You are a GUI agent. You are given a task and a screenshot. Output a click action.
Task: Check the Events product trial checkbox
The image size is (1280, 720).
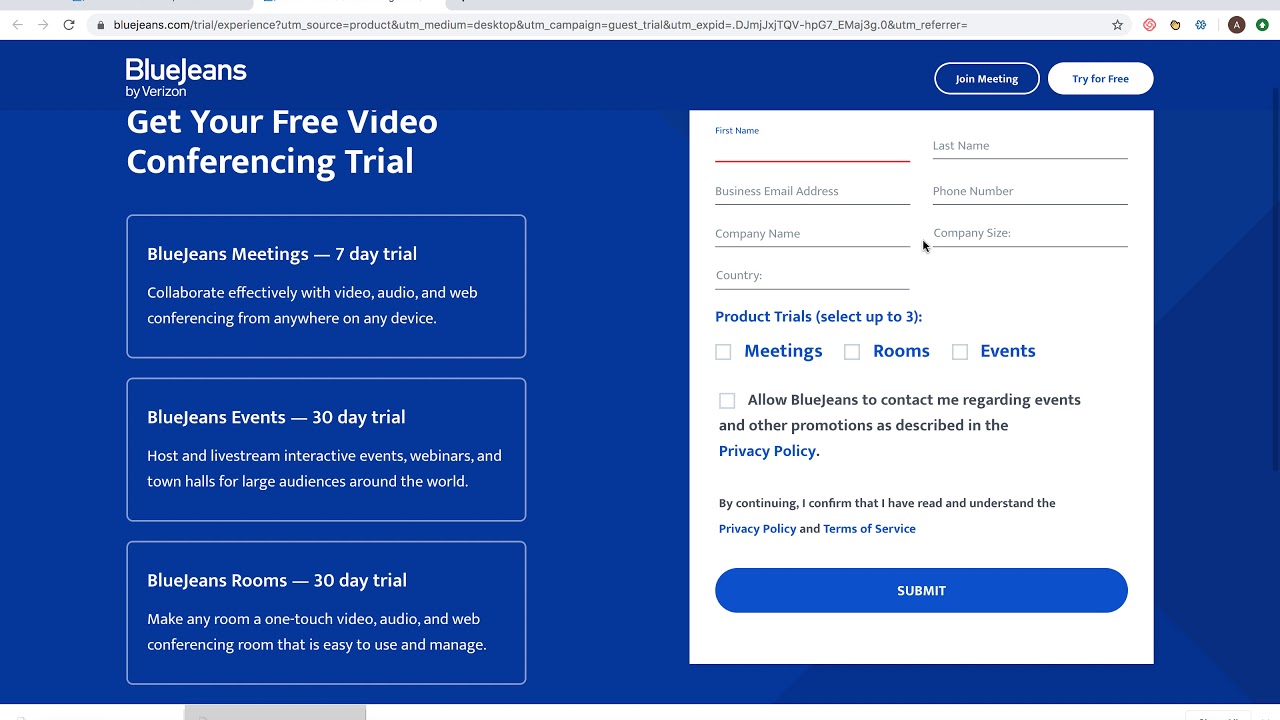(x=960, y=352)
